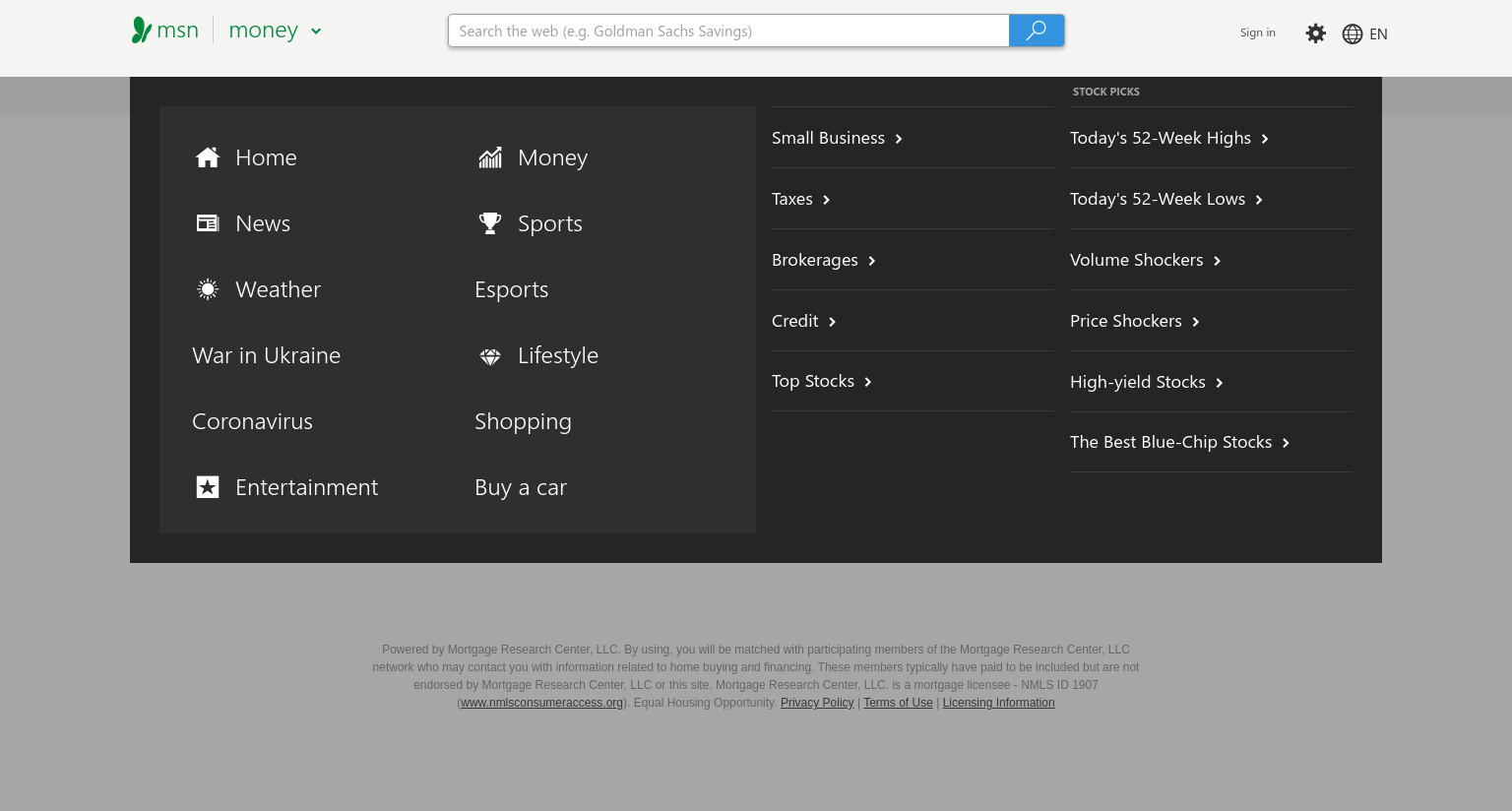Expand the Credit chevron arrow
Viewport: 1512px width, 811px height.
(832, 322)
